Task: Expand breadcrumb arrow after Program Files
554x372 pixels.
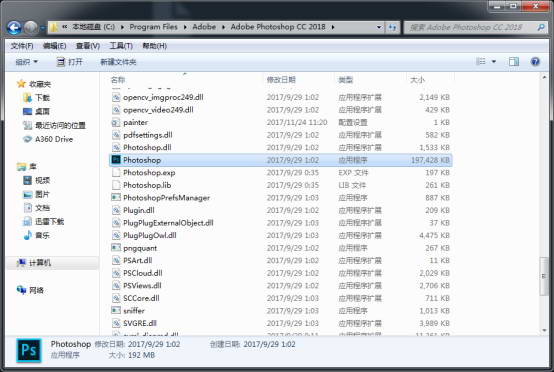Action: (185, 27)
